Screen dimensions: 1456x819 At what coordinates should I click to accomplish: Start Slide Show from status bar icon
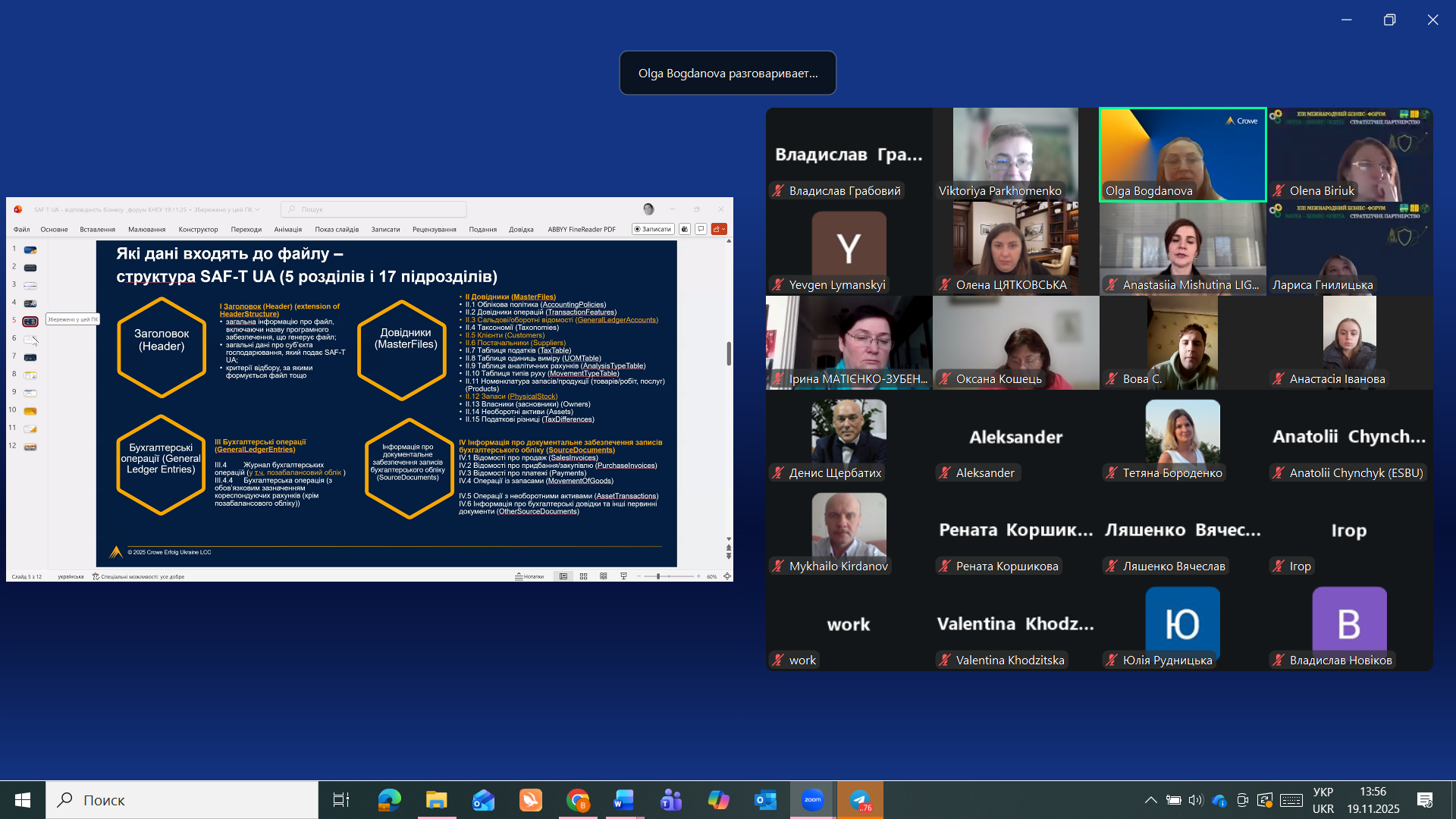tap(623, 576)
